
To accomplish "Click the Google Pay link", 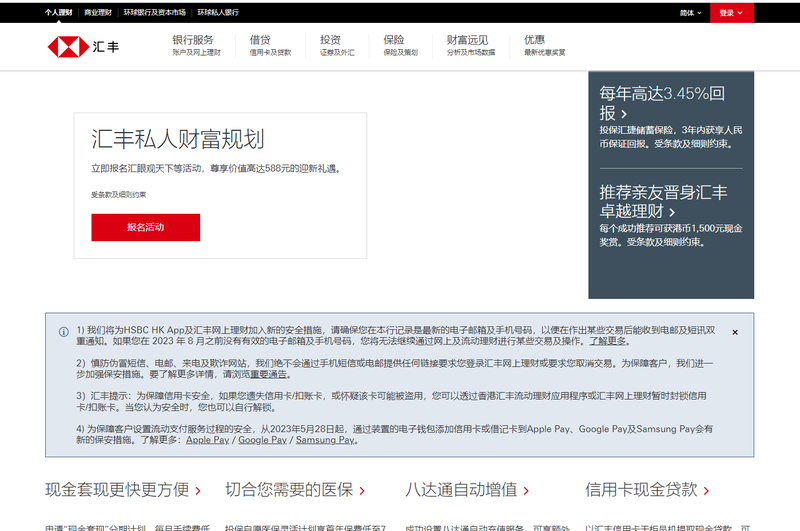I will click(263, 440).
